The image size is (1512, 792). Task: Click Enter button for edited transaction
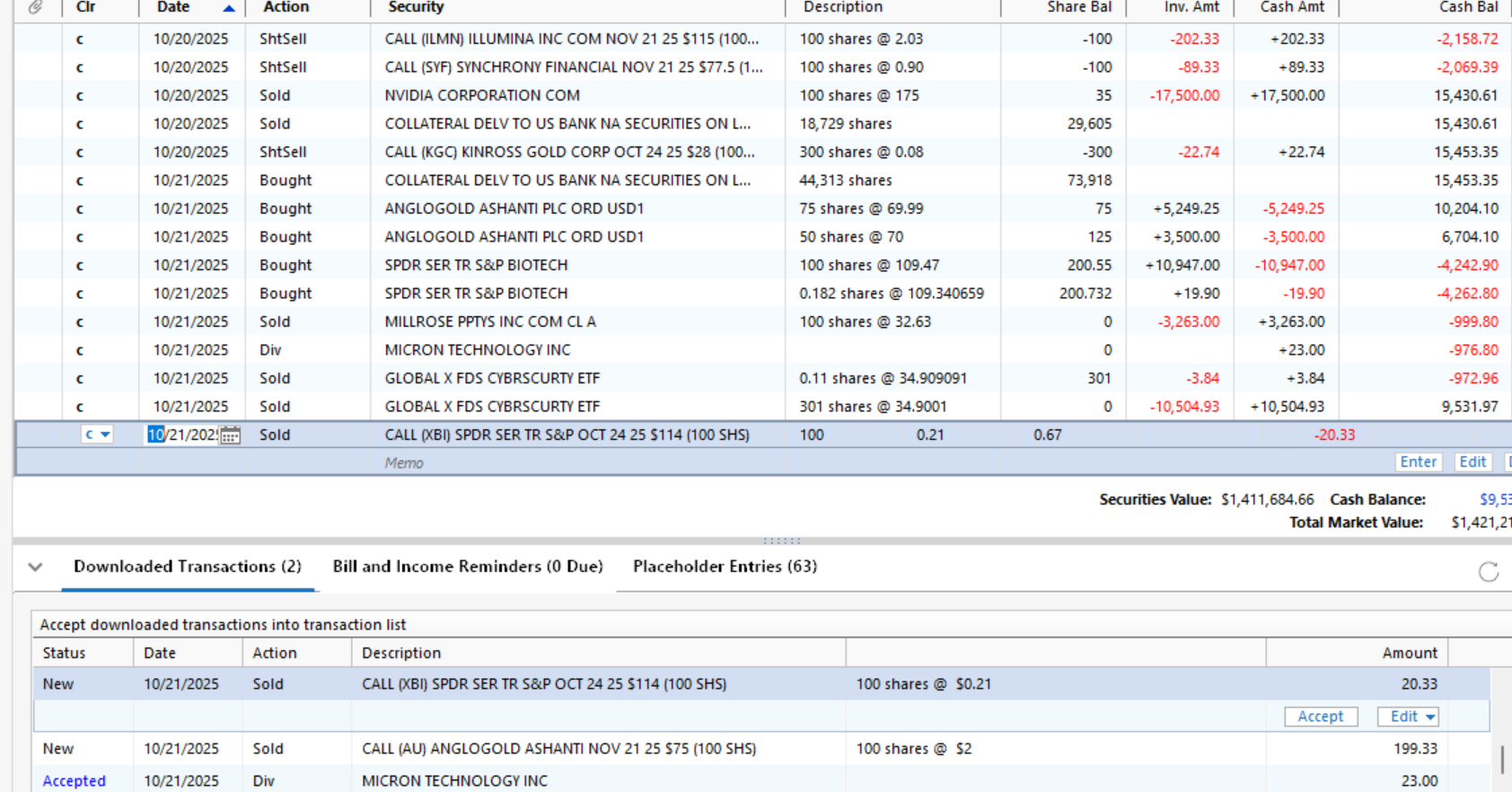tap(1418, 462)
